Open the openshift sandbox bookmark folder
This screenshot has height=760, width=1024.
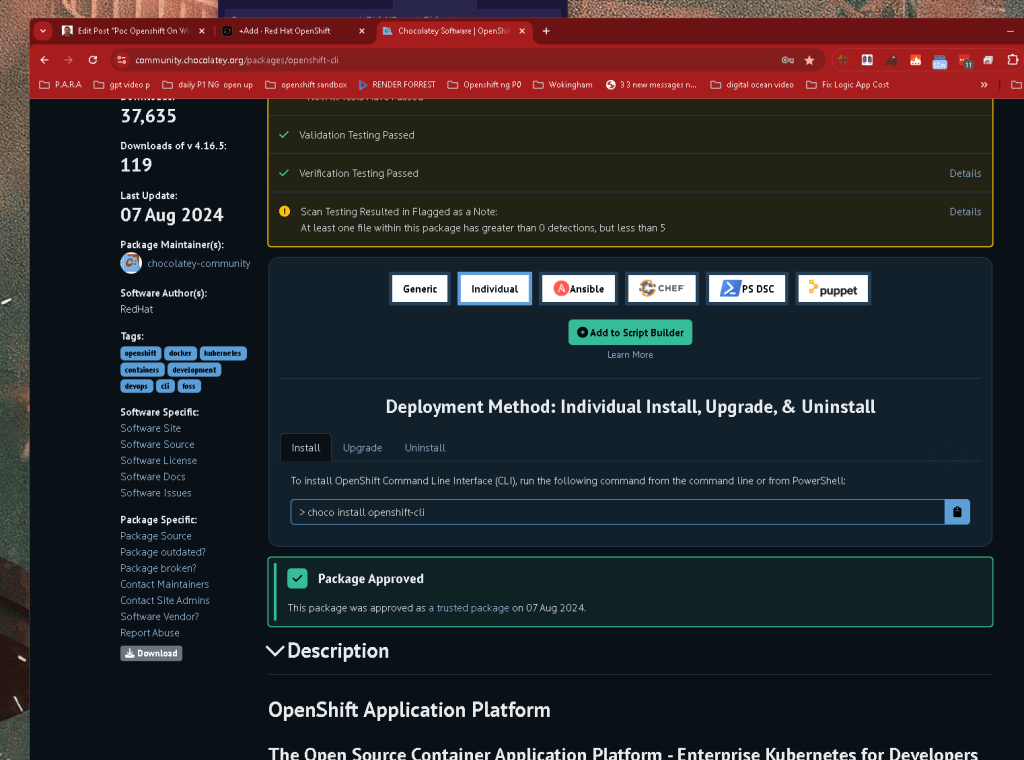(306, 85)
